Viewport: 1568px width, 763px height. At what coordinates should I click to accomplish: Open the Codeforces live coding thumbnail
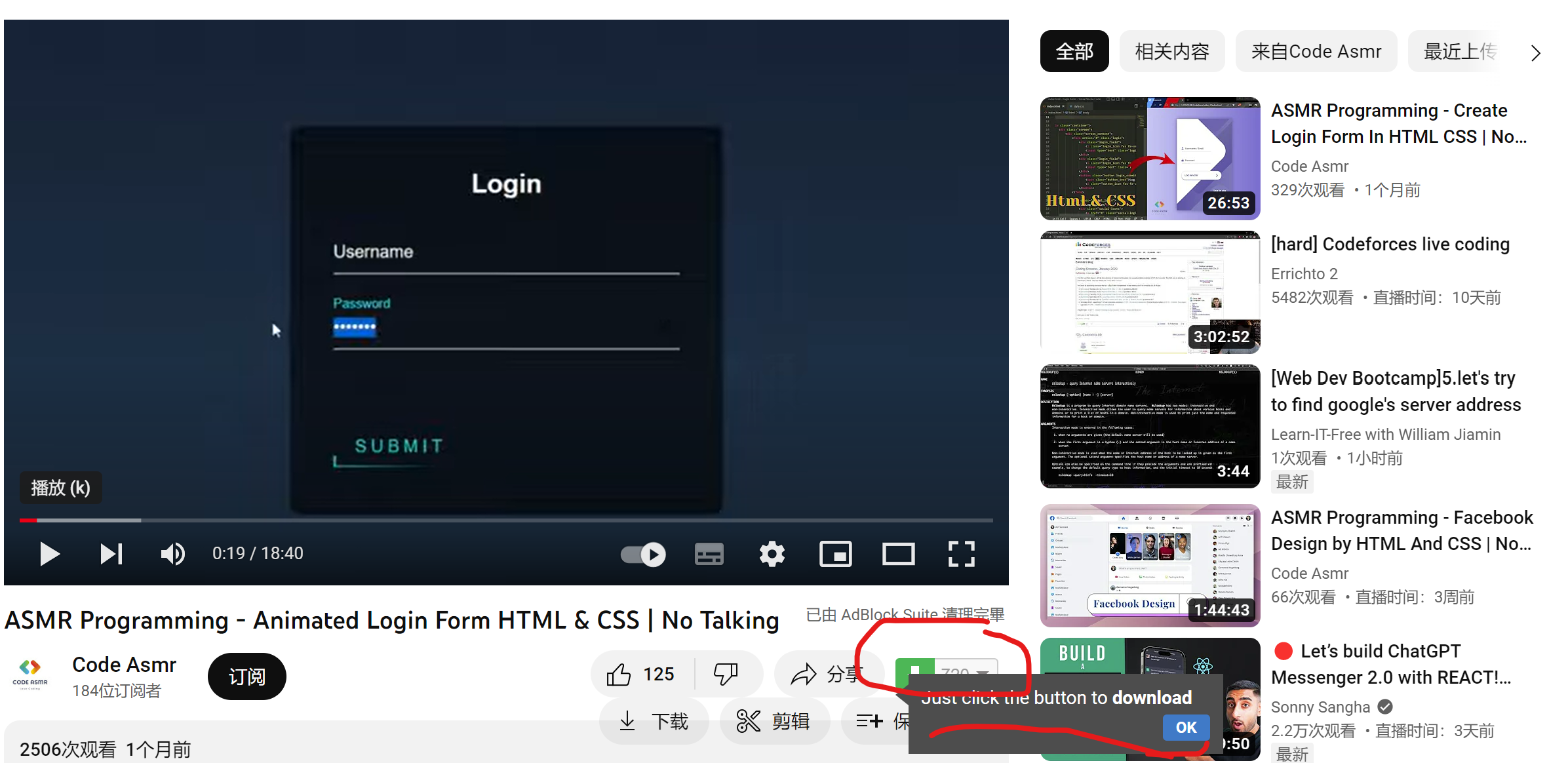pos(1150,292)
